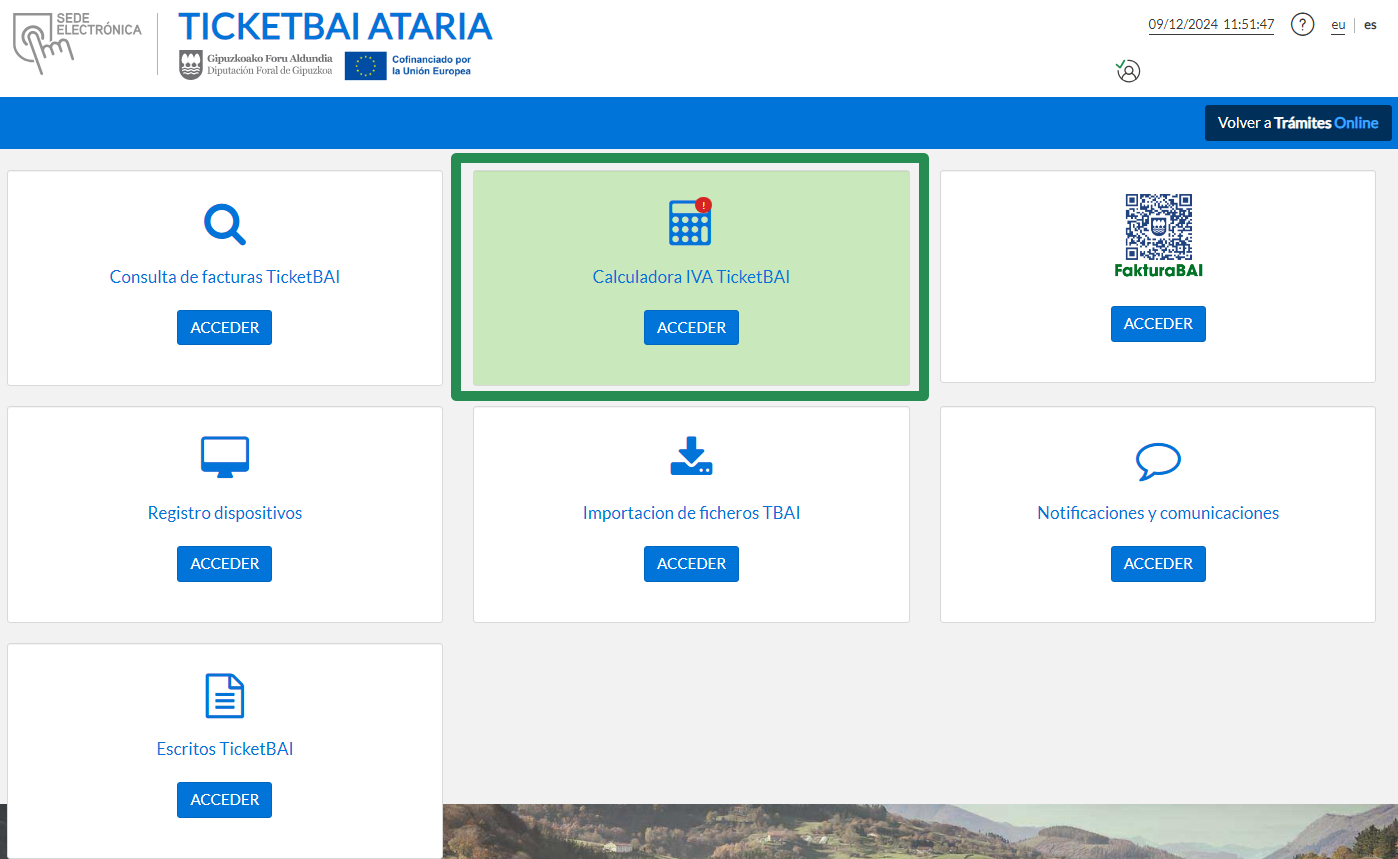This screenshot has height=859, width=1398.
Task: Click the user profile icon with checkmark
Action: point(1128,71)
